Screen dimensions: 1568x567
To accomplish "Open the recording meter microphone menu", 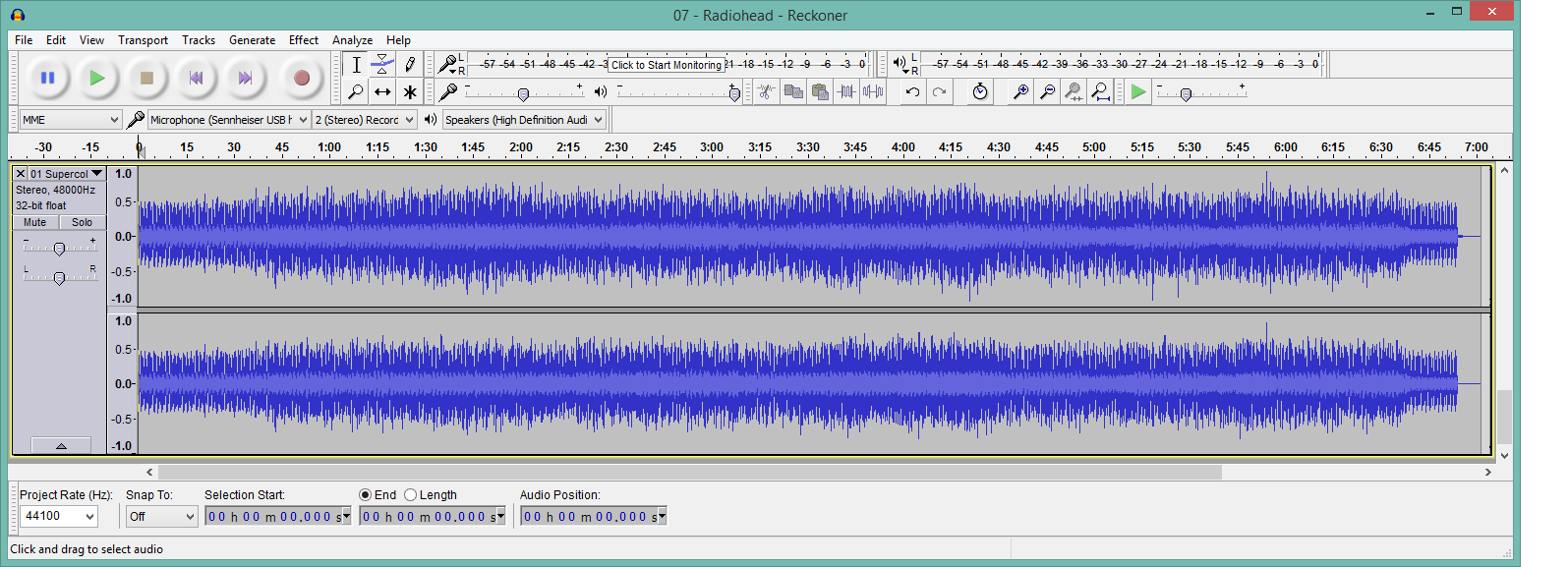I will point(448,65).
